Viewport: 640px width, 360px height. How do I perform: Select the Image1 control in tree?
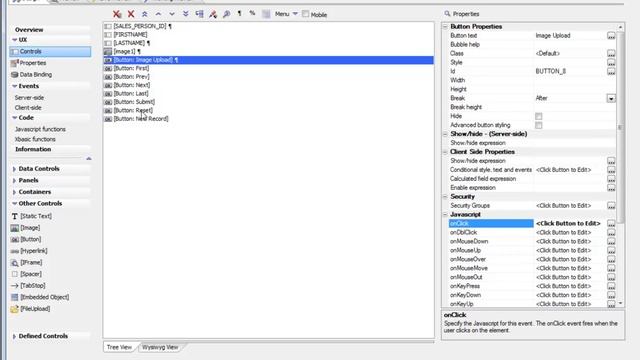pyautogui.click(x=124, y=51)
